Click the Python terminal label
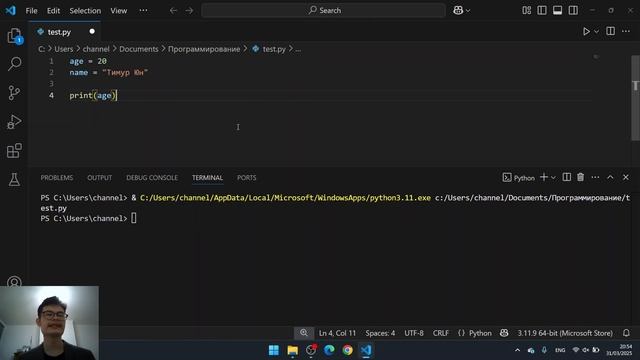640x360 pixels. (518, 178)
